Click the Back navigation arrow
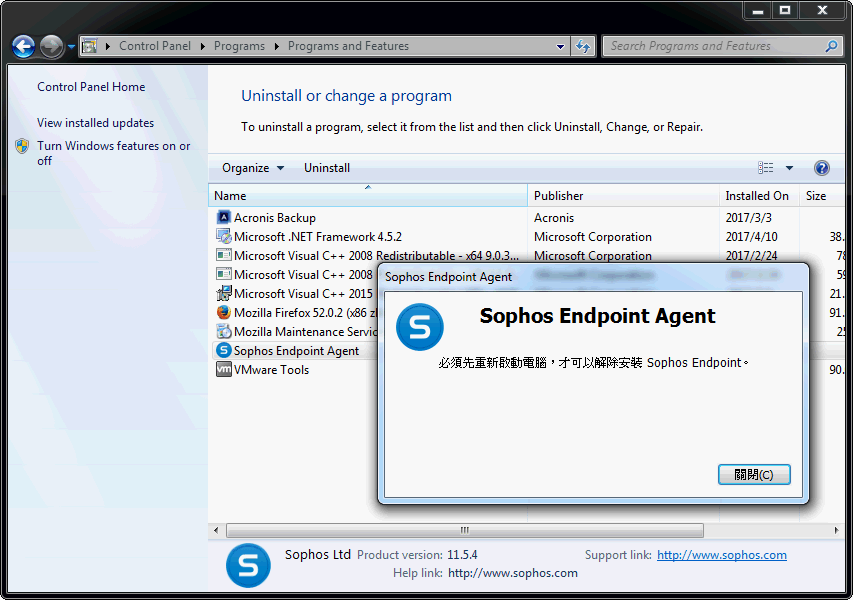 pos(23,46)
